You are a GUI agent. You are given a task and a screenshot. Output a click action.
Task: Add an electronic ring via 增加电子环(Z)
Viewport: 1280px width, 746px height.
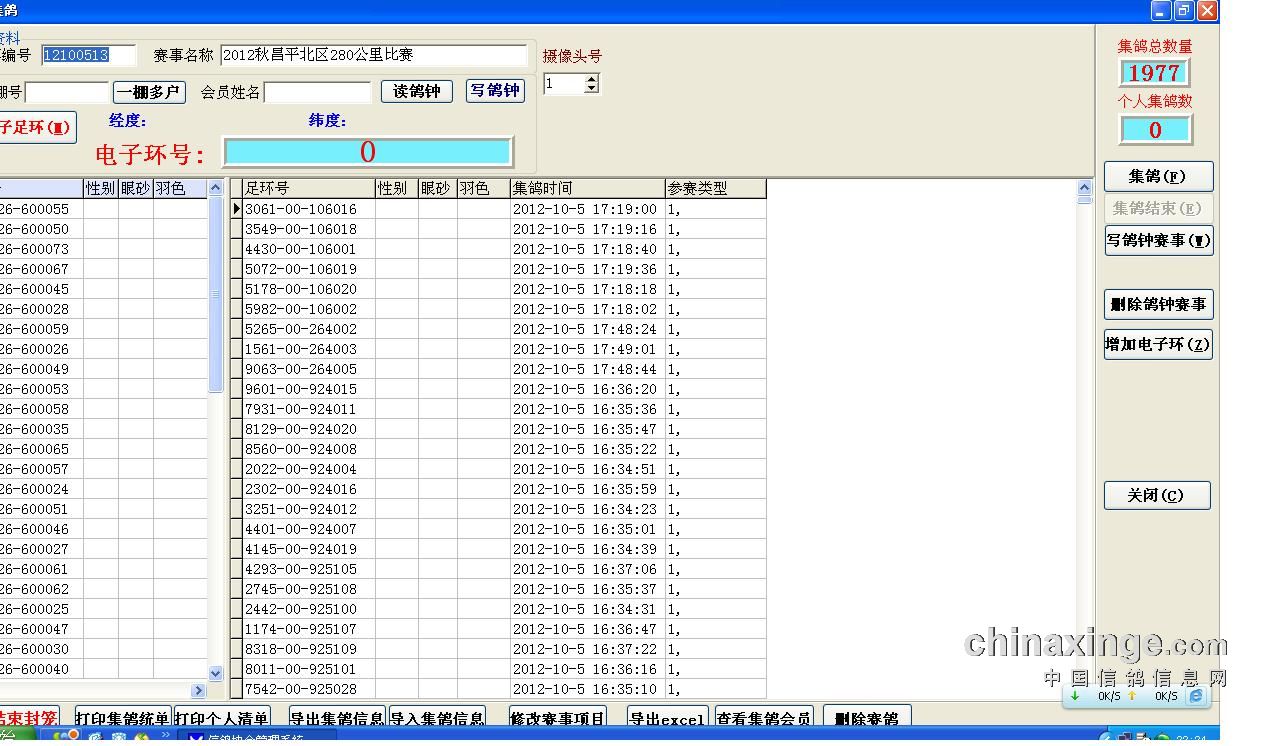pos(1158,344)
